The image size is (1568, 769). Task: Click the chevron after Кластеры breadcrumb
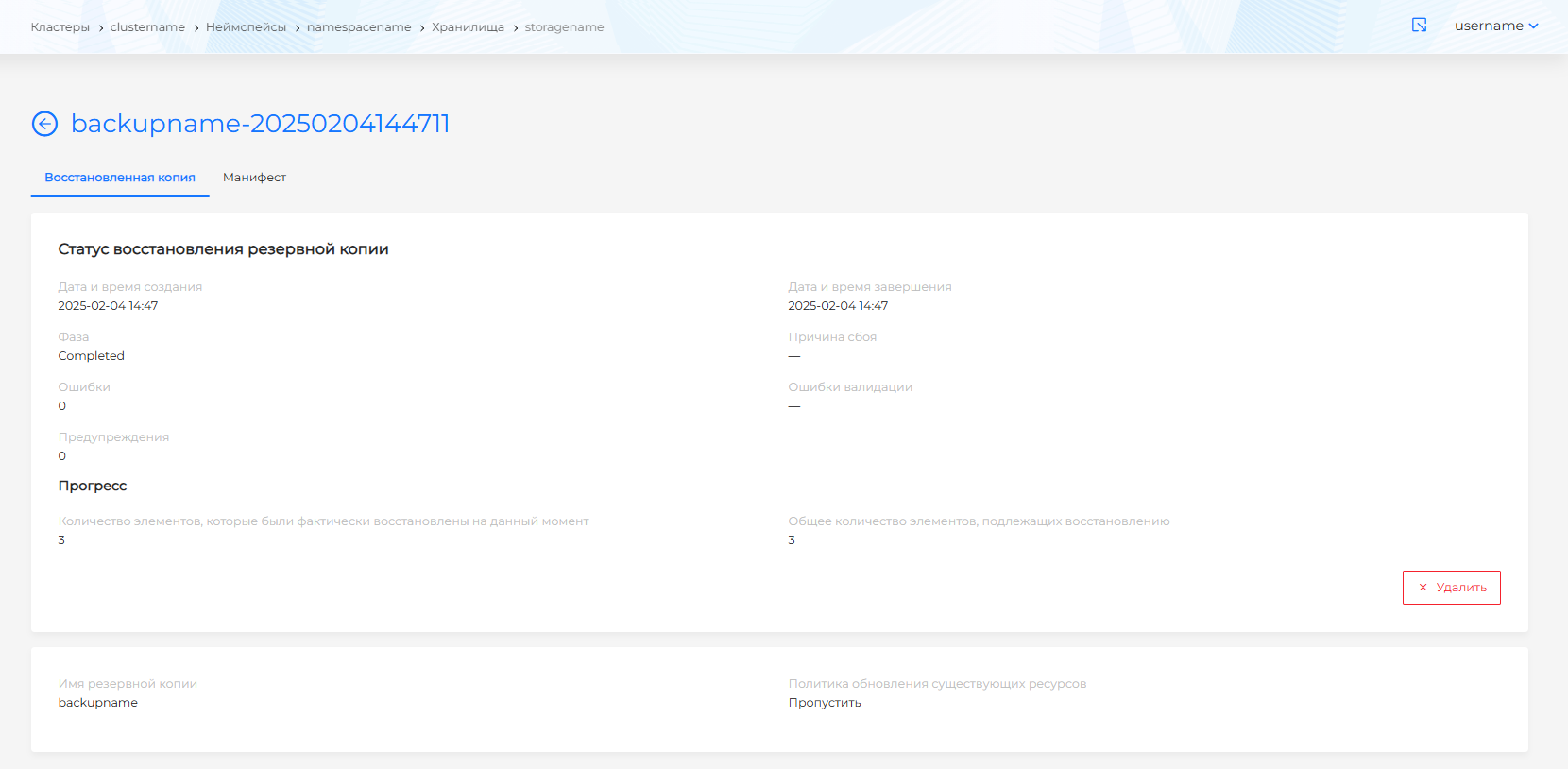100,28
